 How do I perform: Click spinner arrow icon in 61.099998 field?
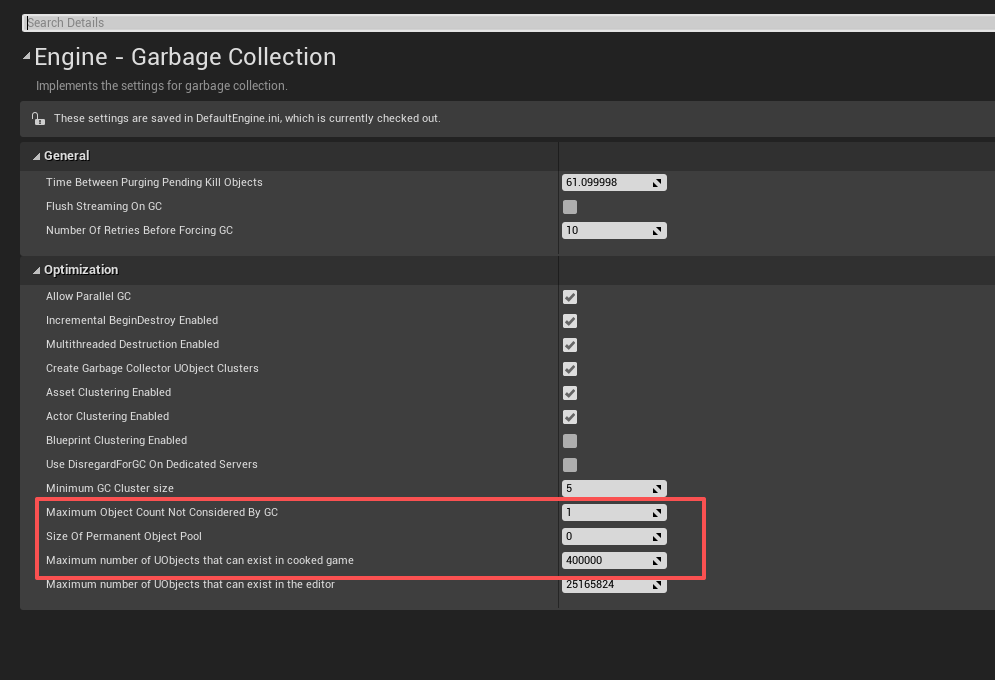tap(657, 183)
